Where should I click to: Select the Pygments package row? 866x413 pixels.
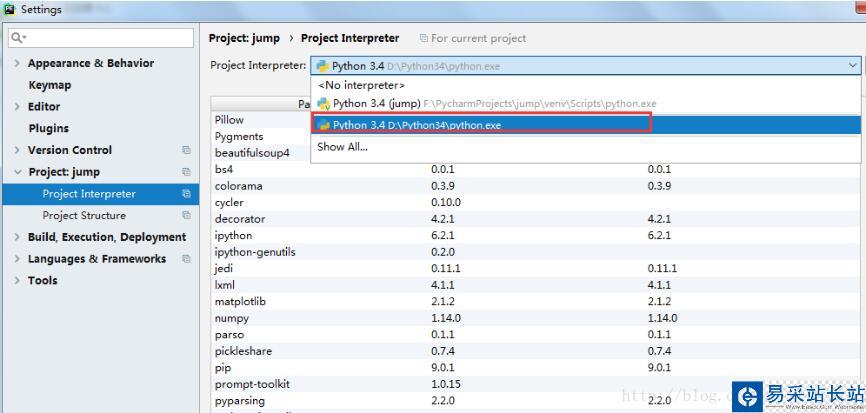pyautogui.click(x=261, y=136)
